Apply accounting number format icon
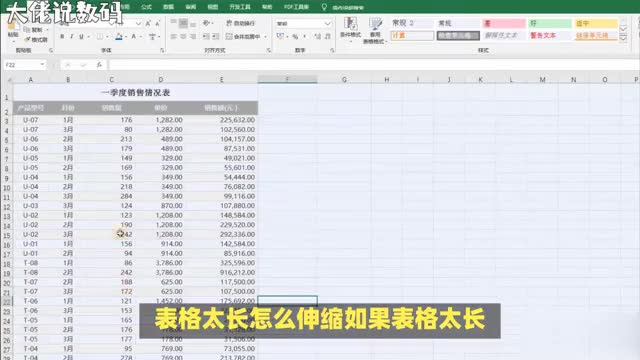Viewport: 640px width, 360px height. coord(280,36)
